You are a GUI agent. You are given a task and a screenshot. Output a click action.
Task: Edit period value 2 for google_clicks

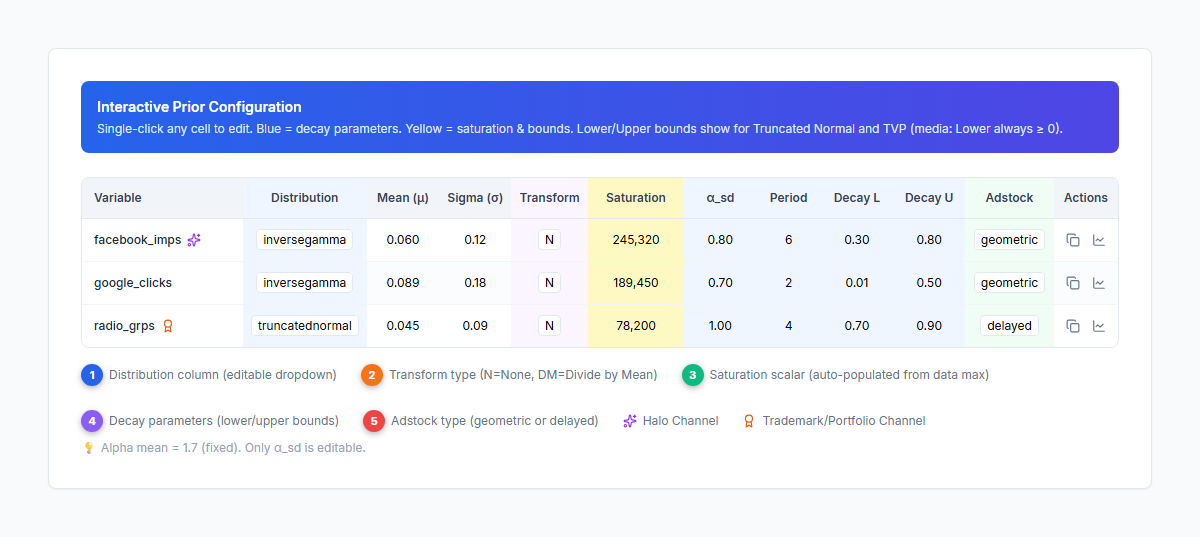click(x=788, y=283)
